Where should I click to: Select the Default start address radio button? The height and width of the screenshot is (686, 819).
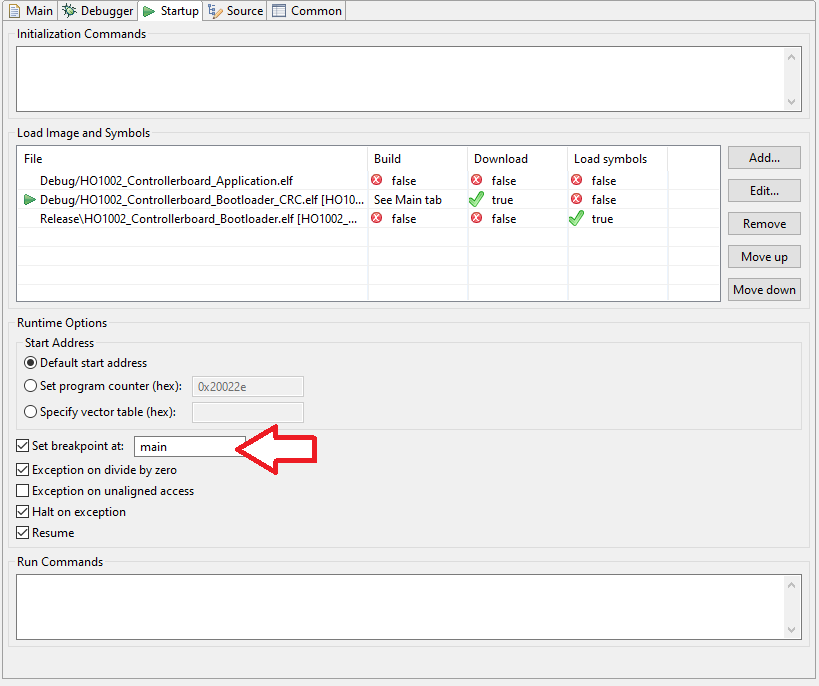click(31, 363)
